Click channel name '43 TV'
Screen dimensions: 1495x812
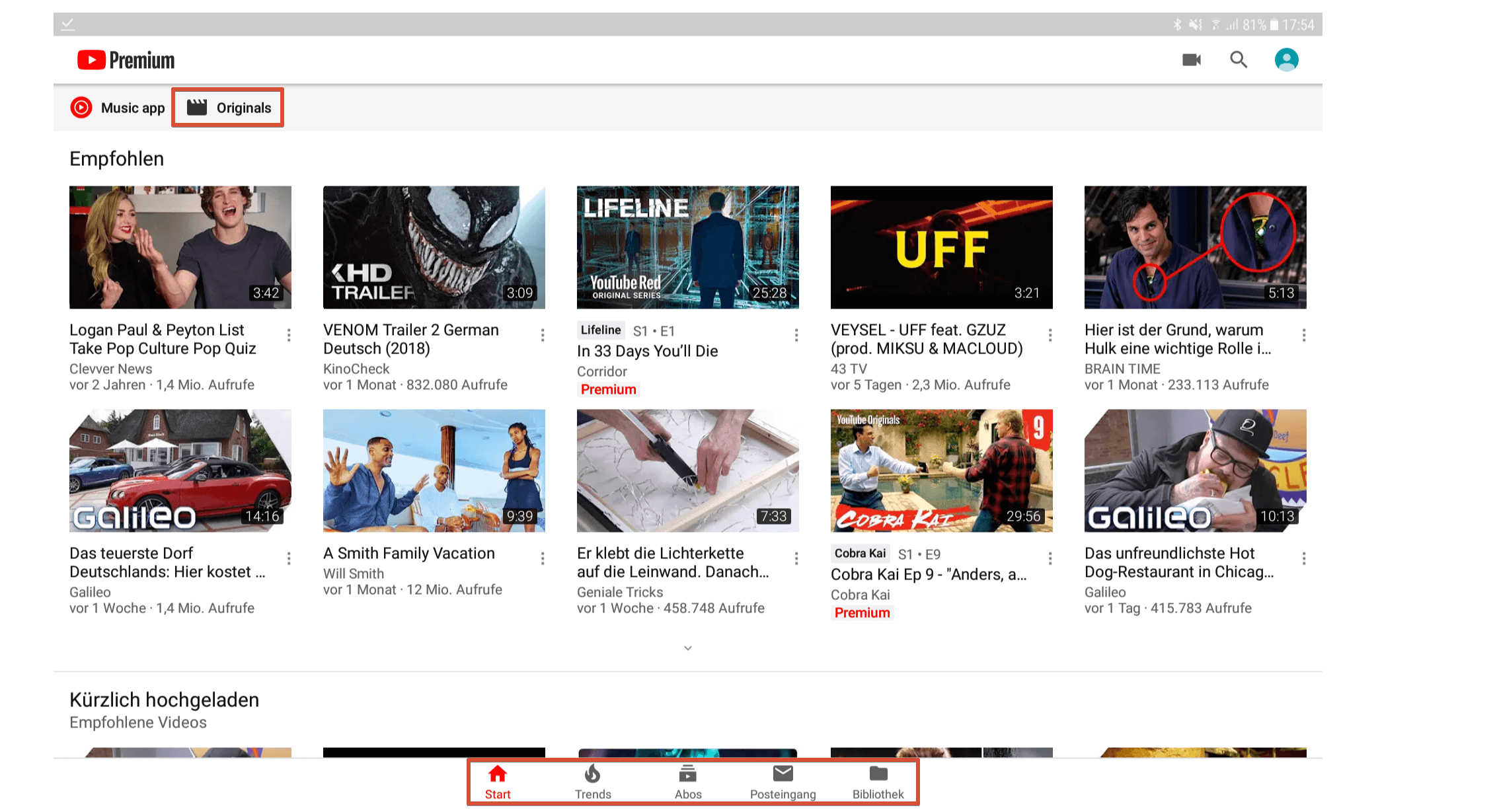coord(849,369)
